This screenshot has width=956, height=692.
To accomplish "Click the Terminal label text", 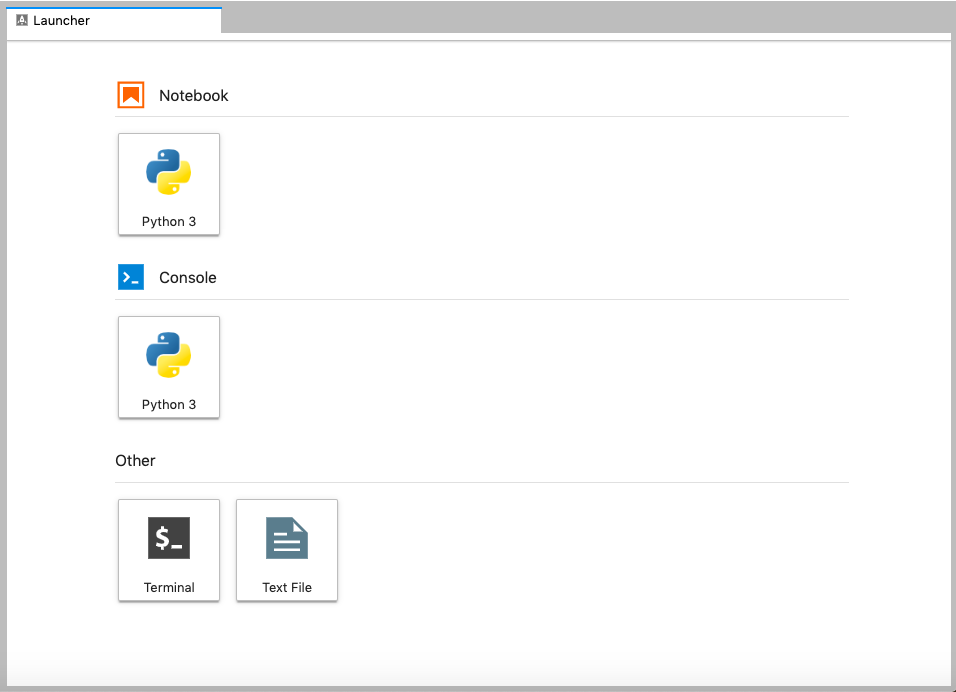I will 169,588.
